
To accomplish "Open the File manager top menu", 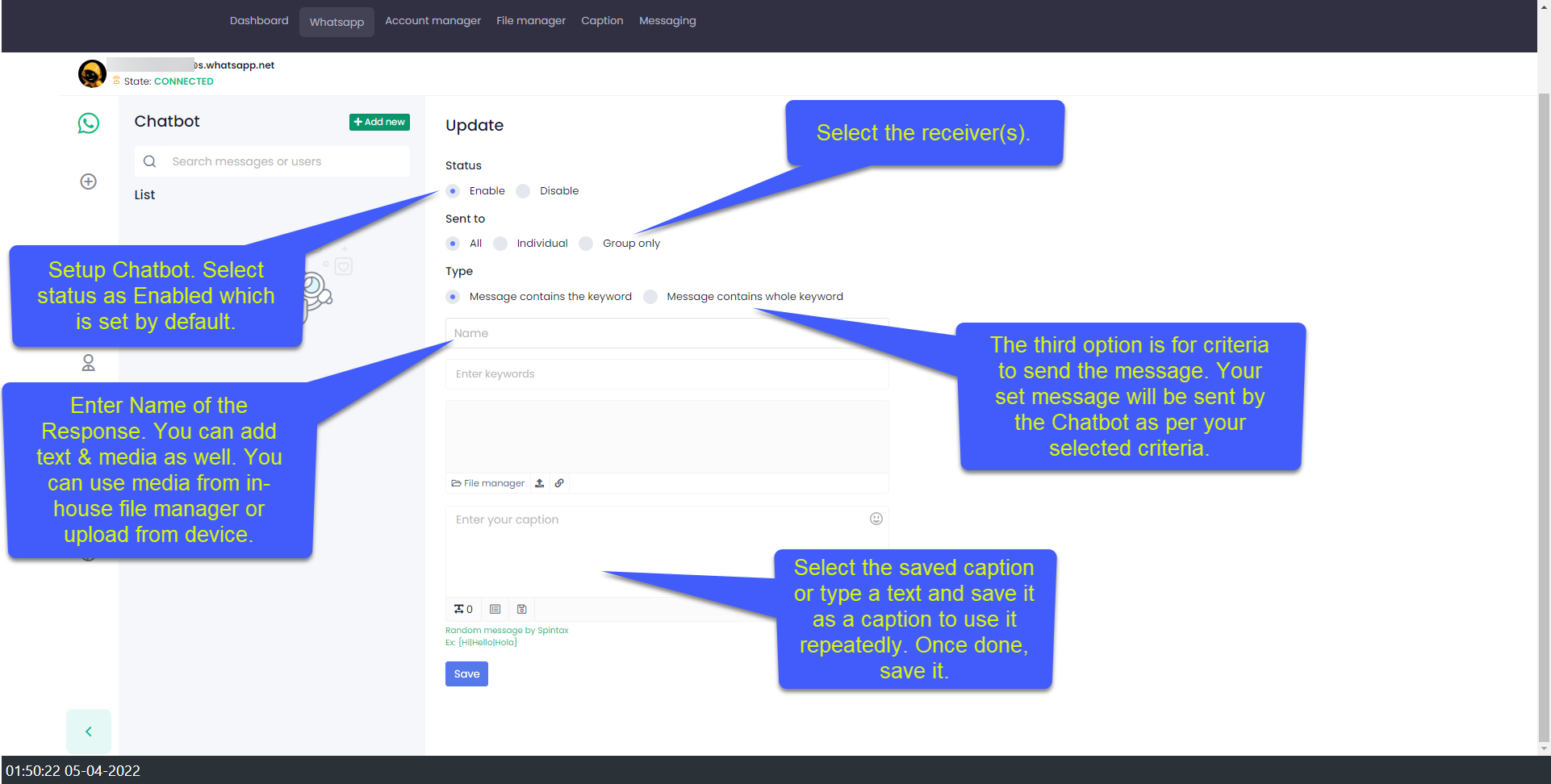I will (531, 21).
